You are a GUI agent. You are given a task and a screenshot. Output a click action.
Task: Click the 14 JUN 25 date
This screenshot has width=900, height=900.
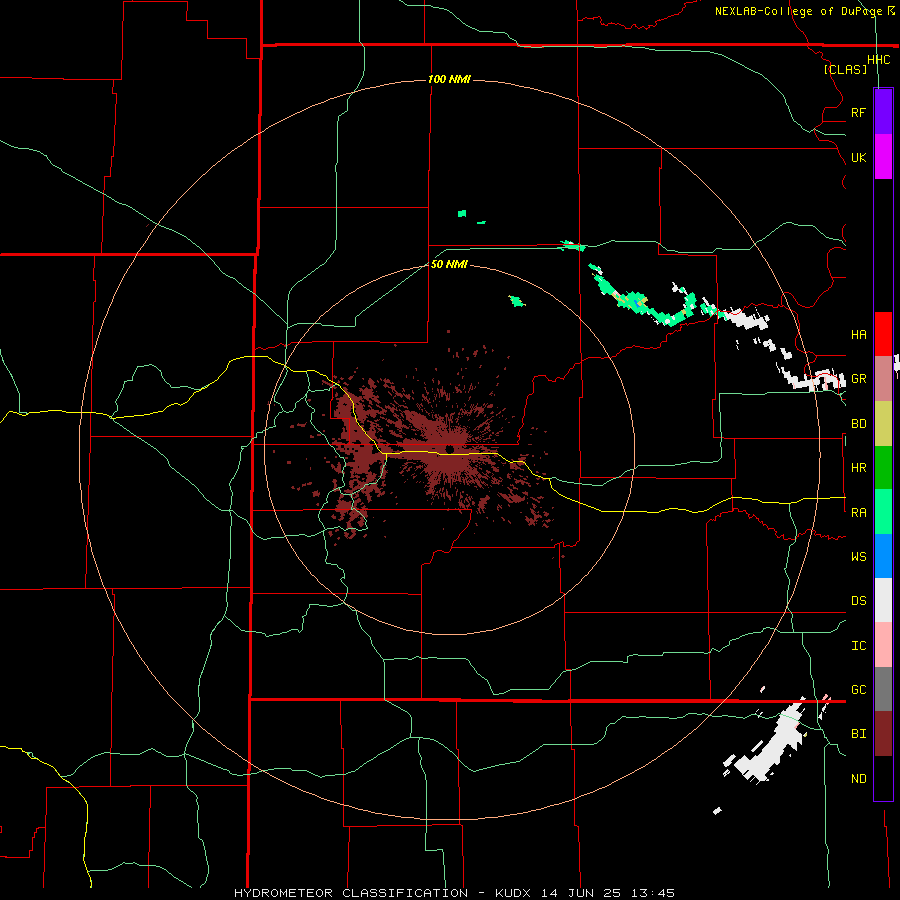[581, 893]
